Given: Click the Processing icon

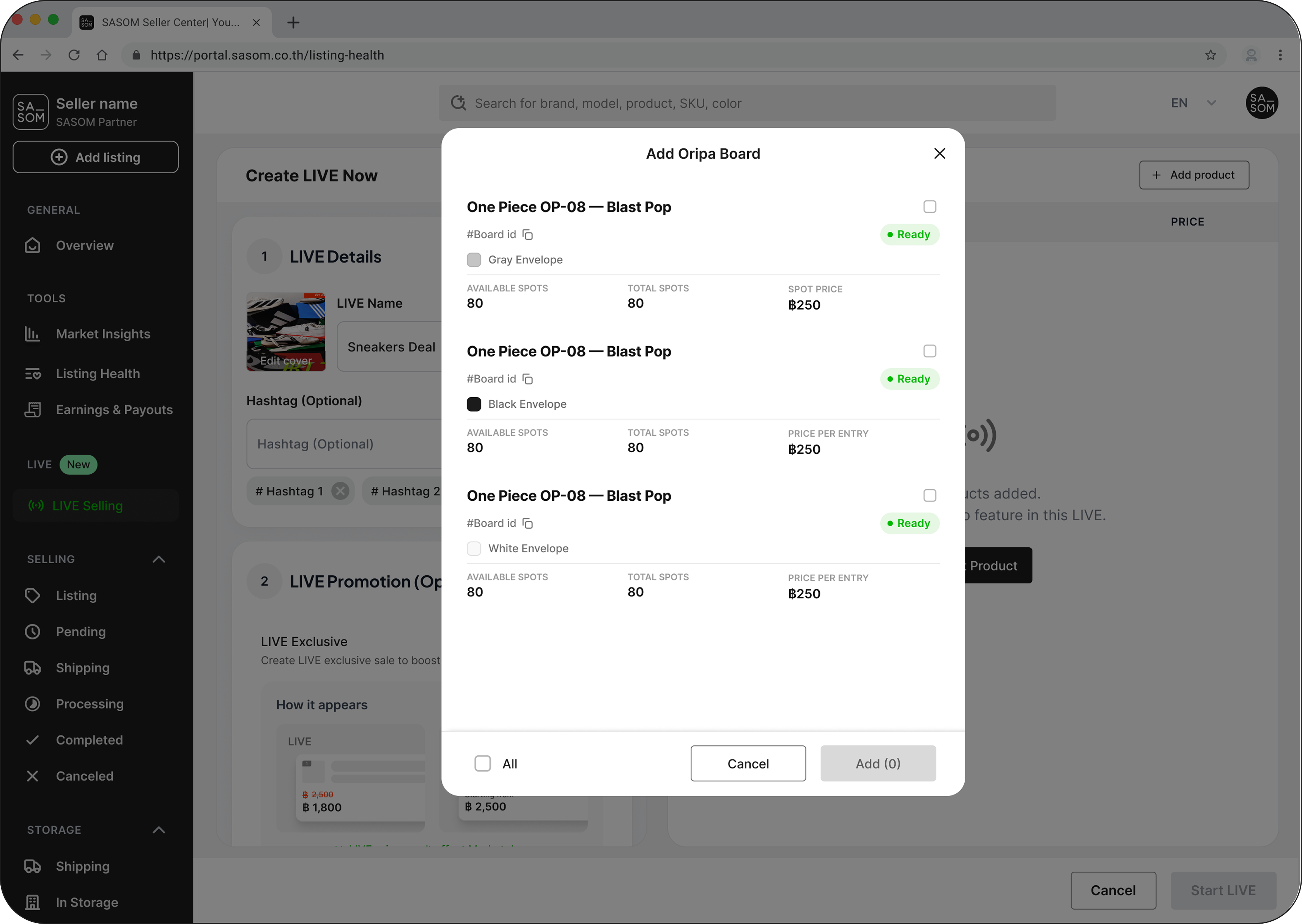Looking at the screenshot, I should [x=32, y=704].
